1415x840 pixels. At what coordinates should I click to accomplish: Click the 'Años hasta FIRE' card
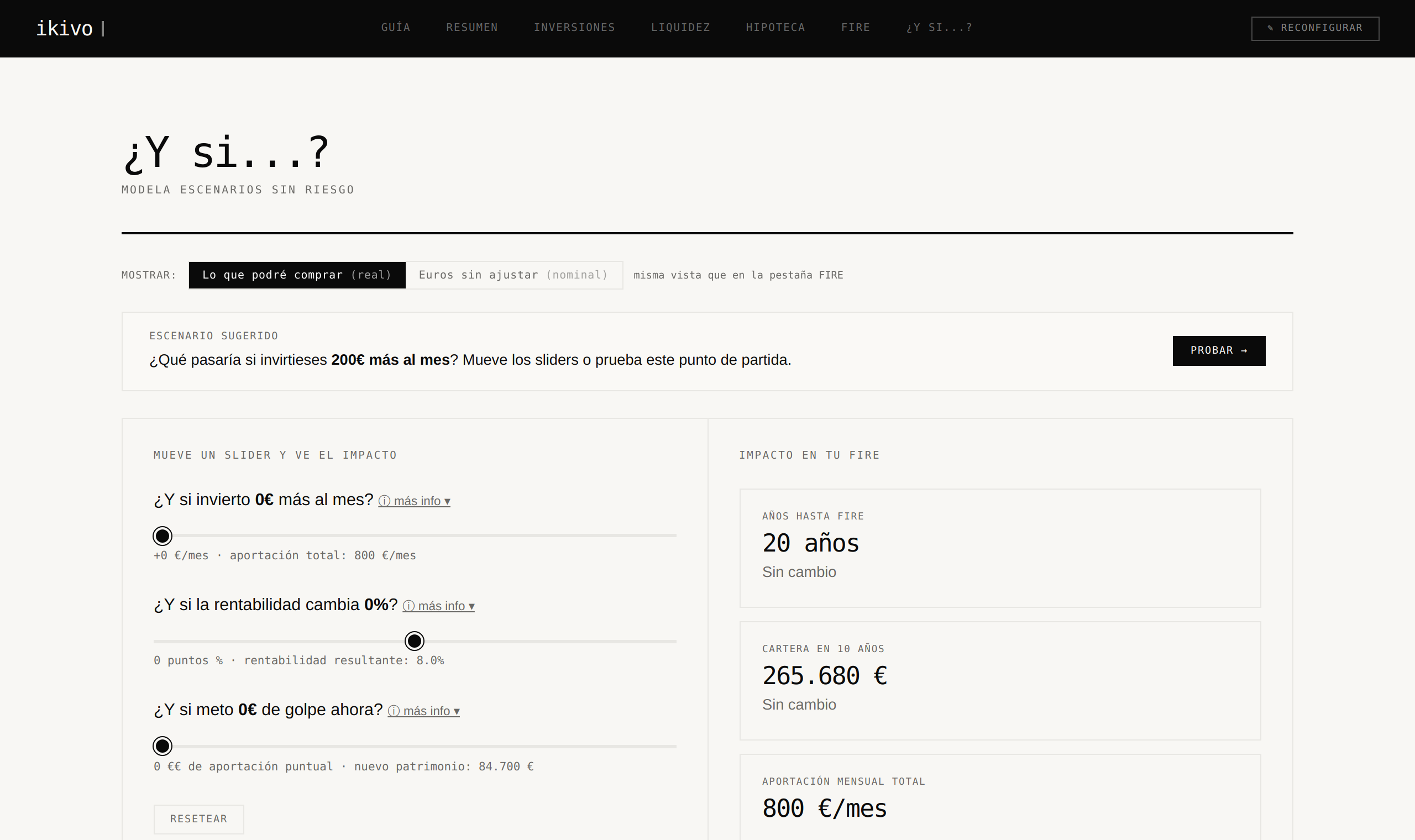pos(999,548)
